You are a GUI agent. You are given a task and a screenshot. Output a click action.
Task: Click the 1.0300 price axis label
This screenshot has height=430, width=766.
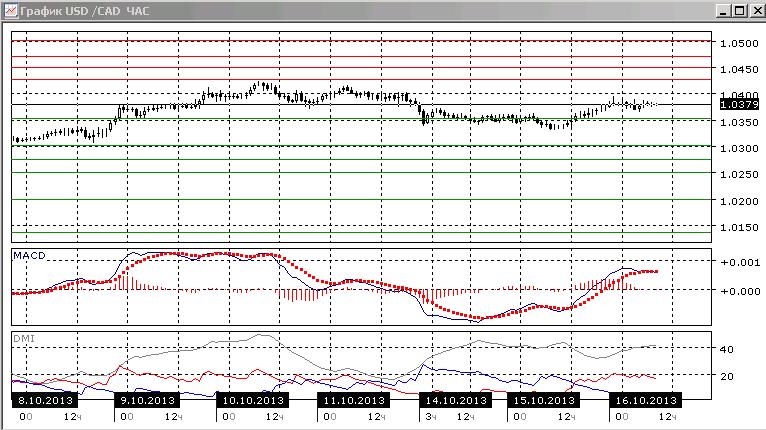[739, 148]
